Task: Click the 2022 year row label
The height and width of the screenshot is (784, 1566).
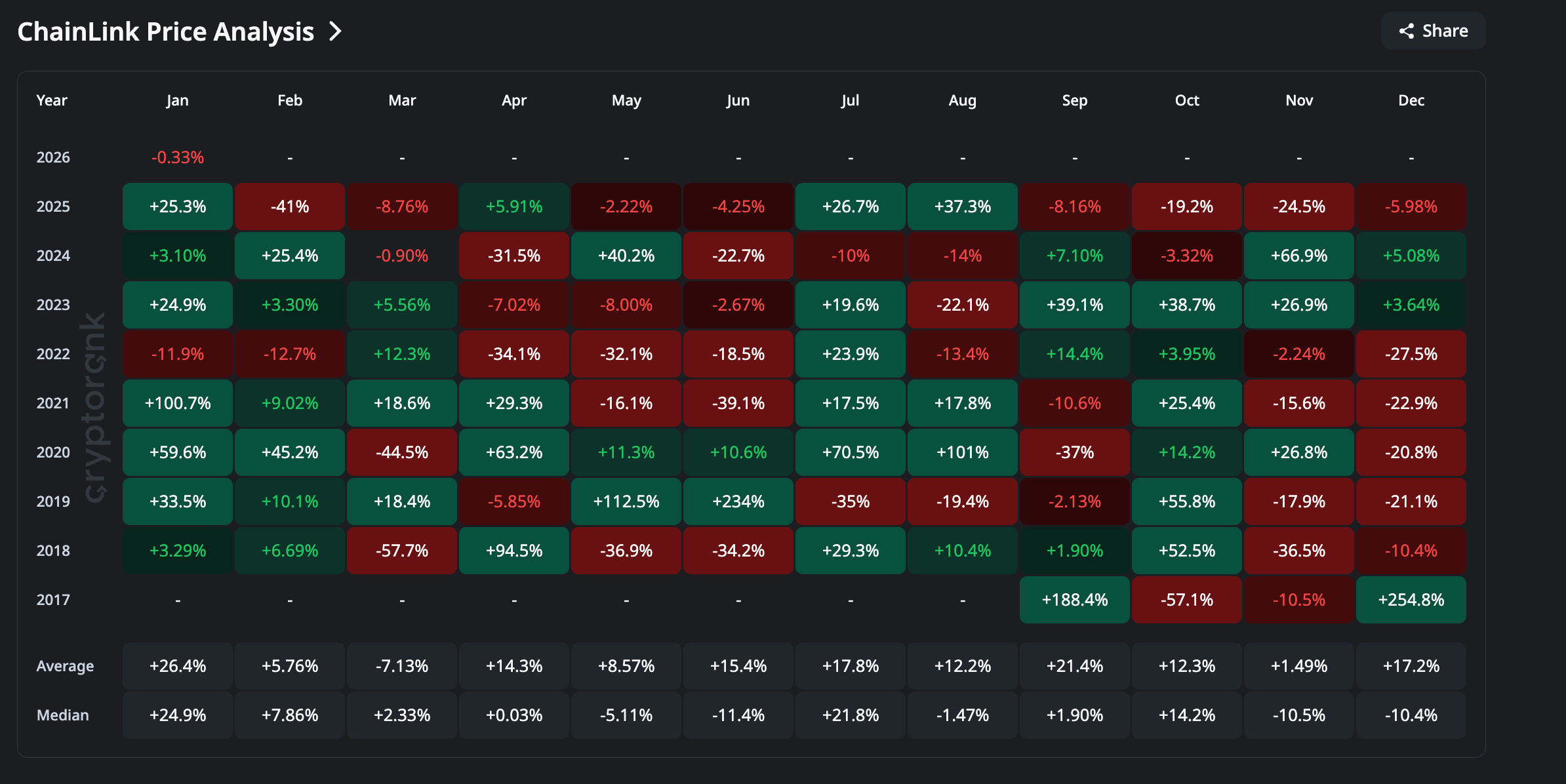Action: pyautogui.click(x=53, y=354)
